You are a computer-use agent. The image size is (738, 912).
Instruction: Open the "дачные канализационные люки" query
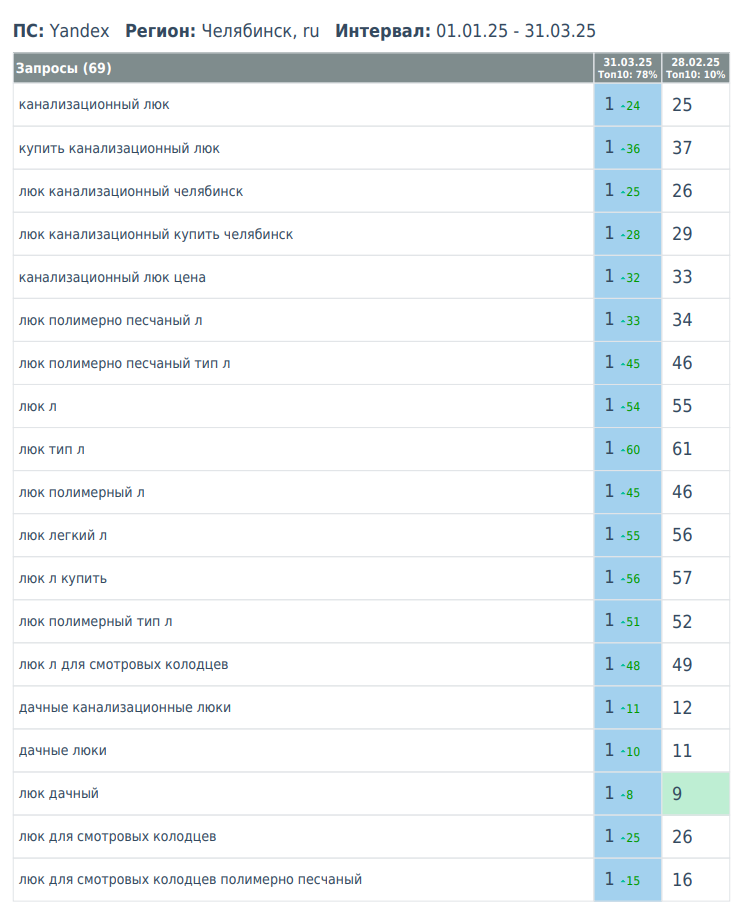[125, 707]
